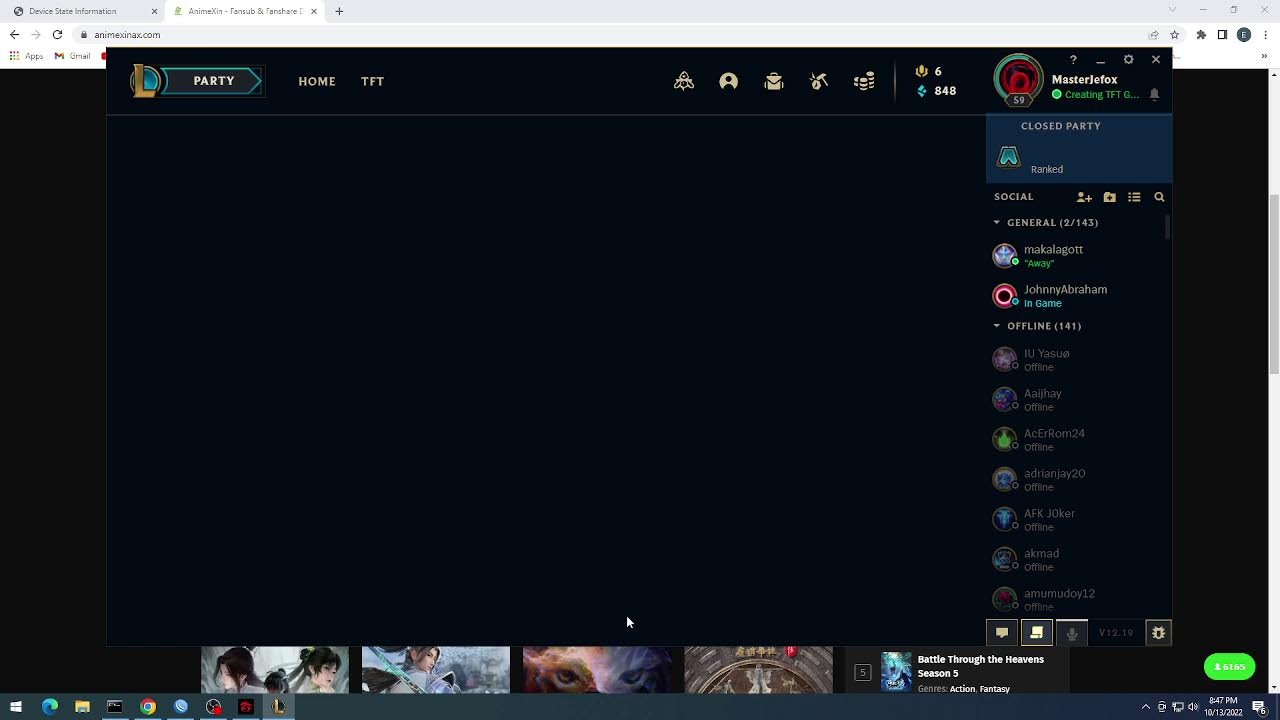Screen dimensions: 1280x720
Task: Click the browser reload button
Action: tap(57, 34)
